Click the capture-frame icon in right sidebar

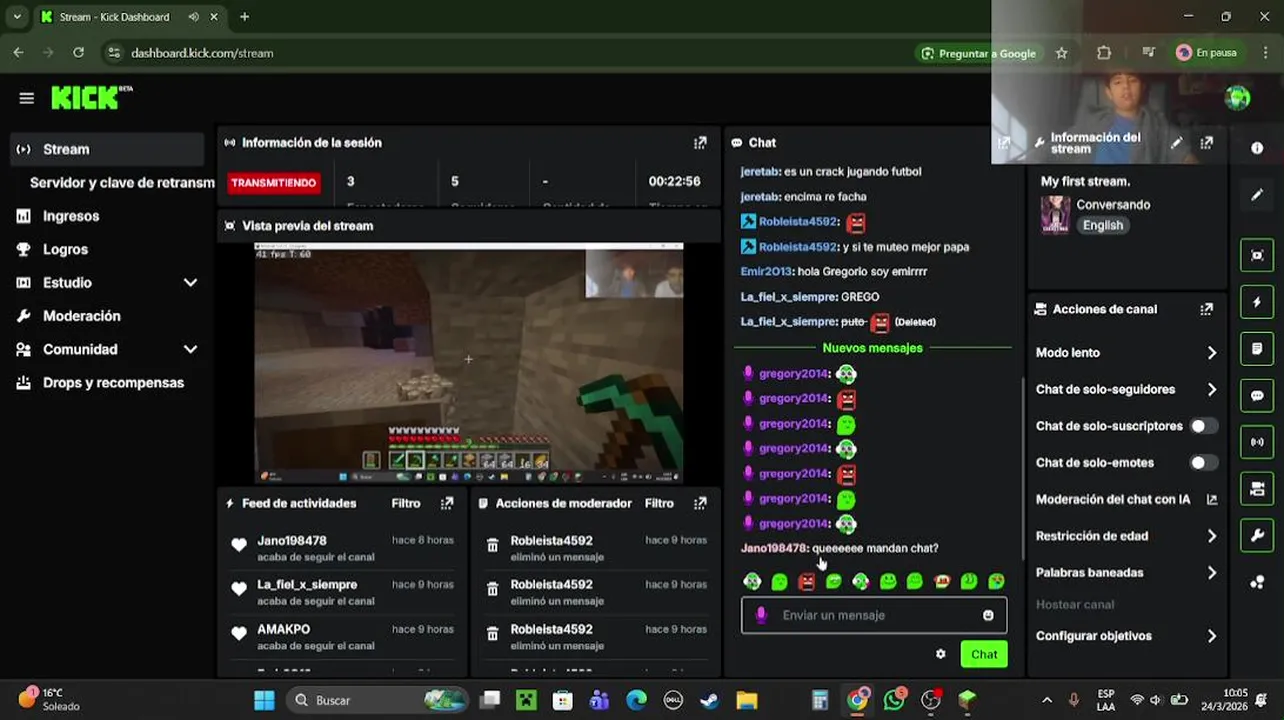pos(1257,255)
